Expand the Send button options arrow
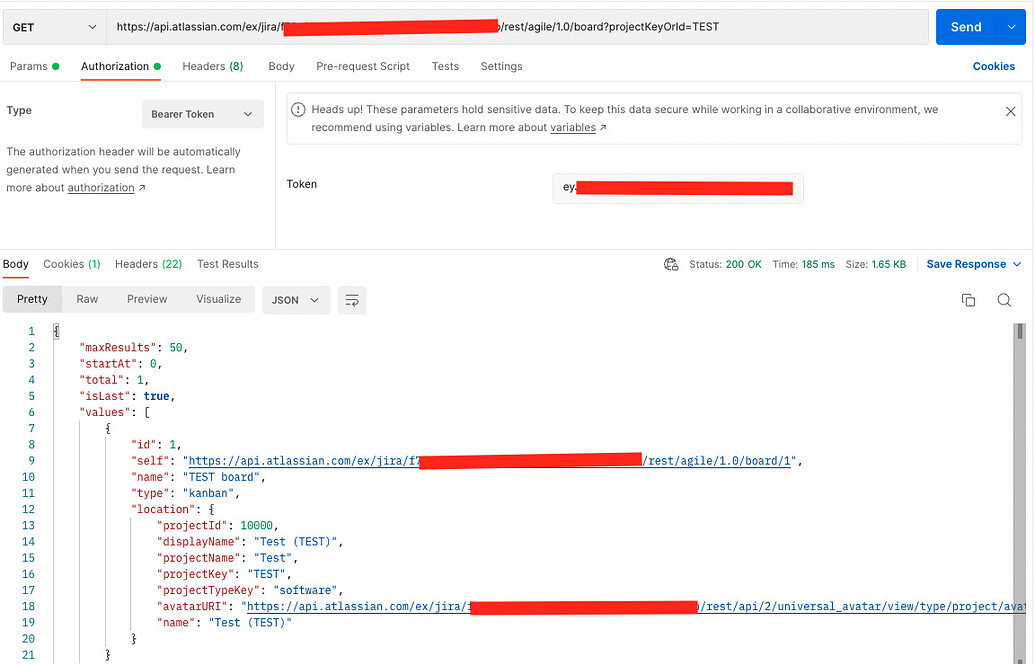1035x664 pixels. [1011, 27]
